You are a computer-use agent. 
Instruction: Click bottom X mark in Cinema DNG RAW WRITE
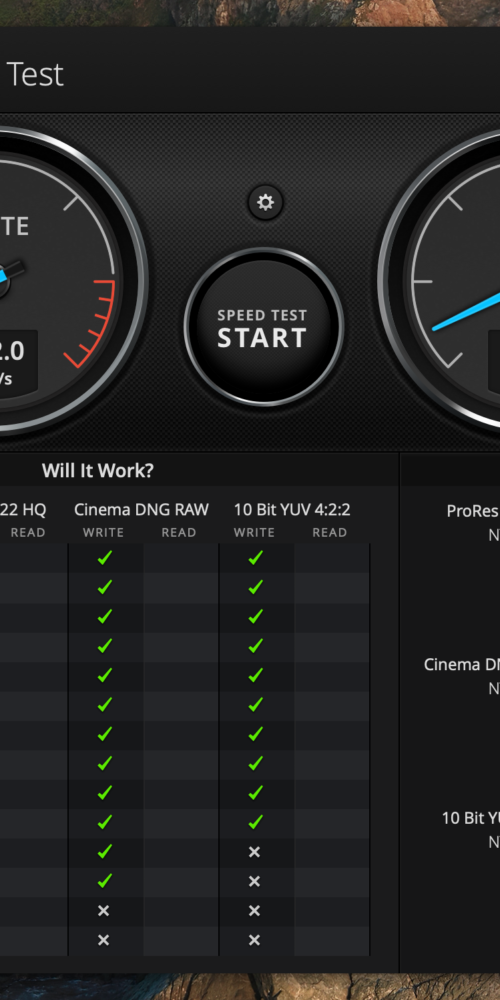pyautogui.click(x=103, y=940)
